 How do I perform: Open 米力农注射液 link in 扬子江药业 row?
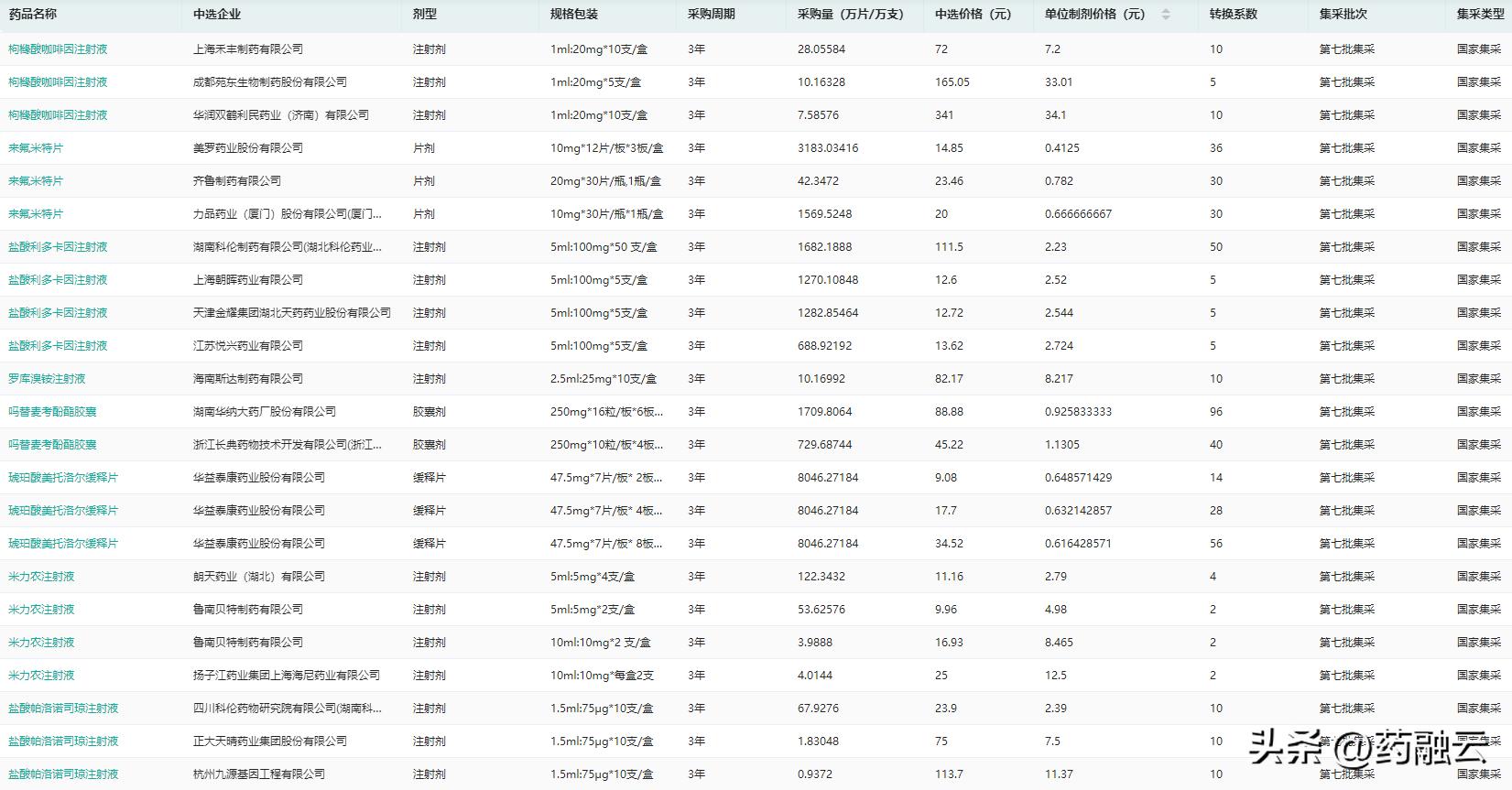[41, 676]
